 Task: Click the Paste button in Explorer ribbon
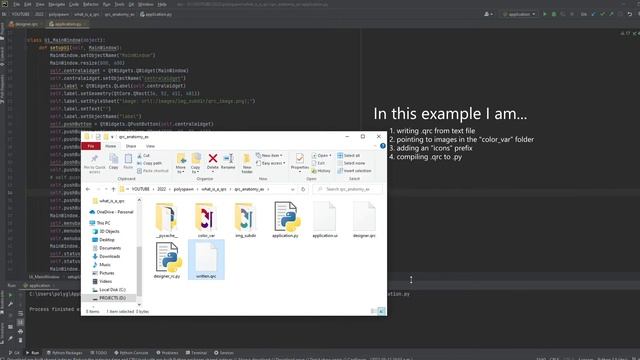click(x=128, y=162)
